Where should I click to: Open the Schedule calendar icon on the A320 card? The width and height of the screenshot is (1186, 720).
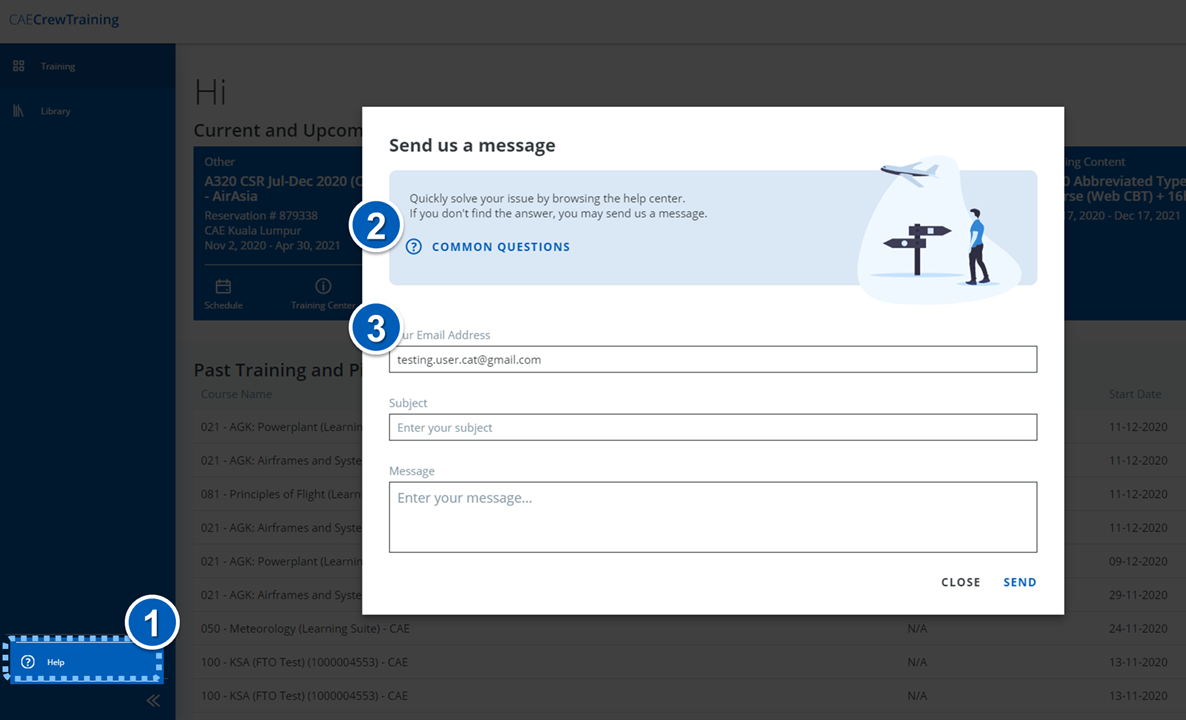point(223,287)
